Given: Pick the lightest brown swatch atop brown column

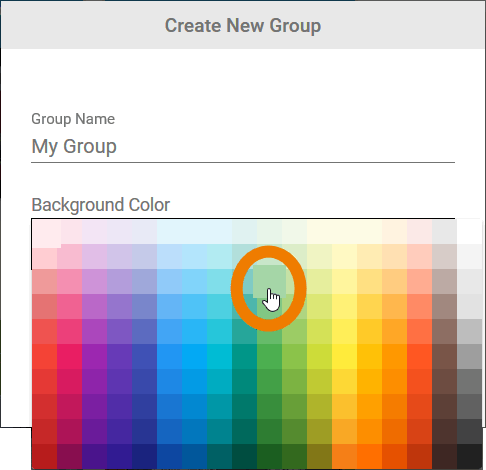Looking at the screenshot, I should [x=444, y=231].
